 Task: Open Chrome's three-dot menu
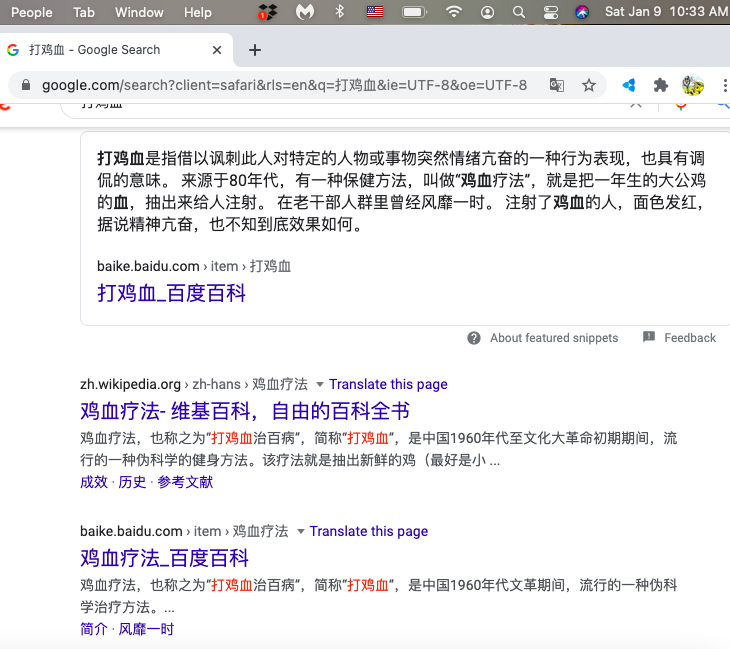pyautogui.click(x=723, y=85)
